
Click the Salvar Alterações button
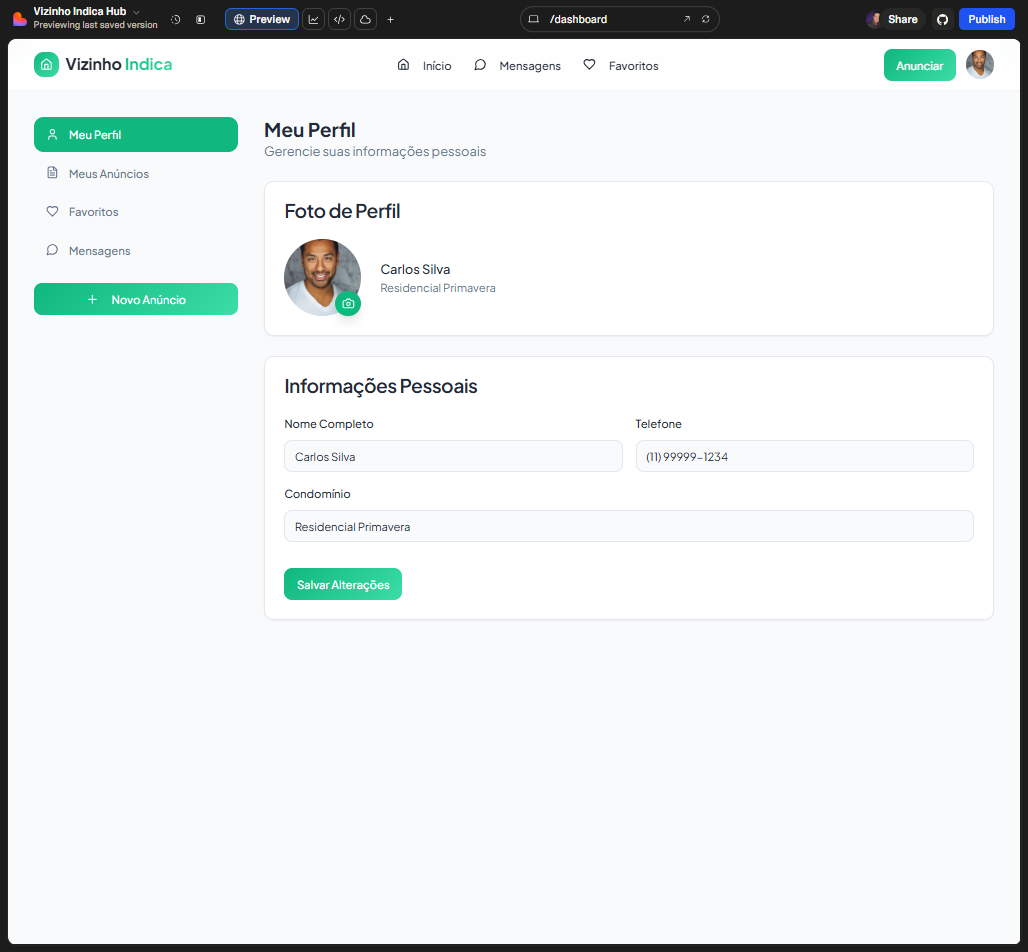point(343,585)
